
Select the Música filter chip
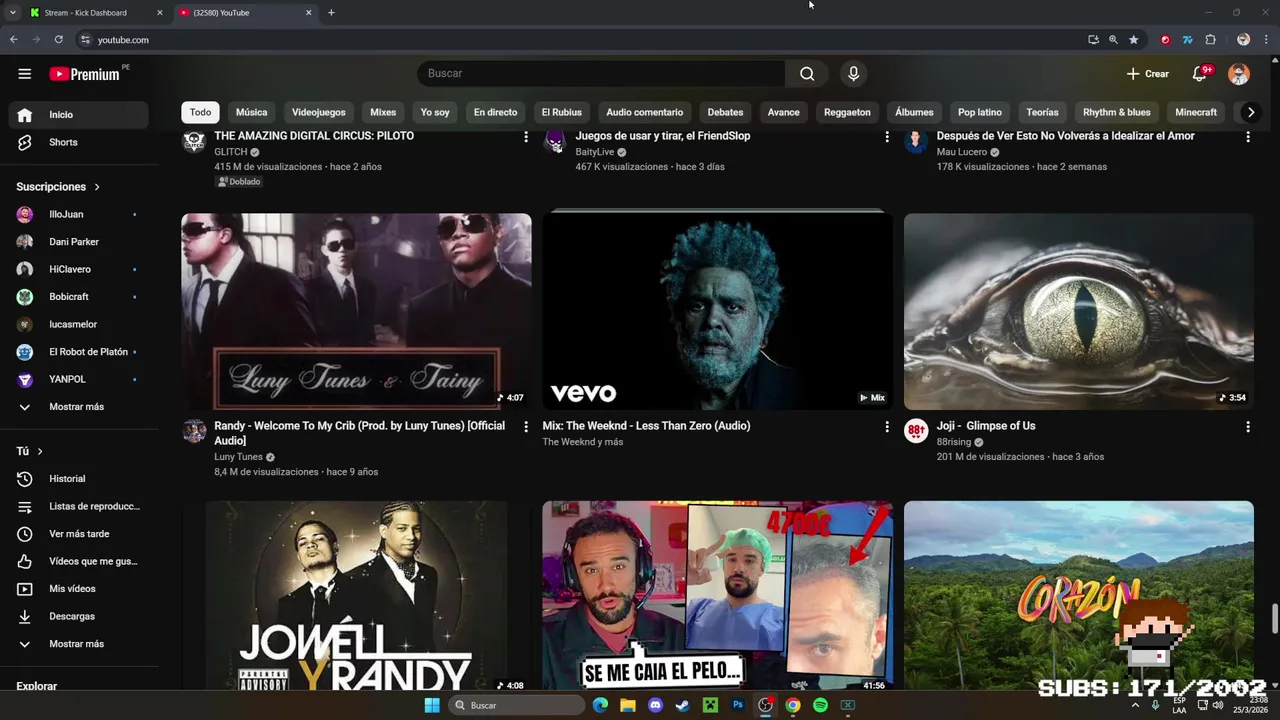(251, 112)
